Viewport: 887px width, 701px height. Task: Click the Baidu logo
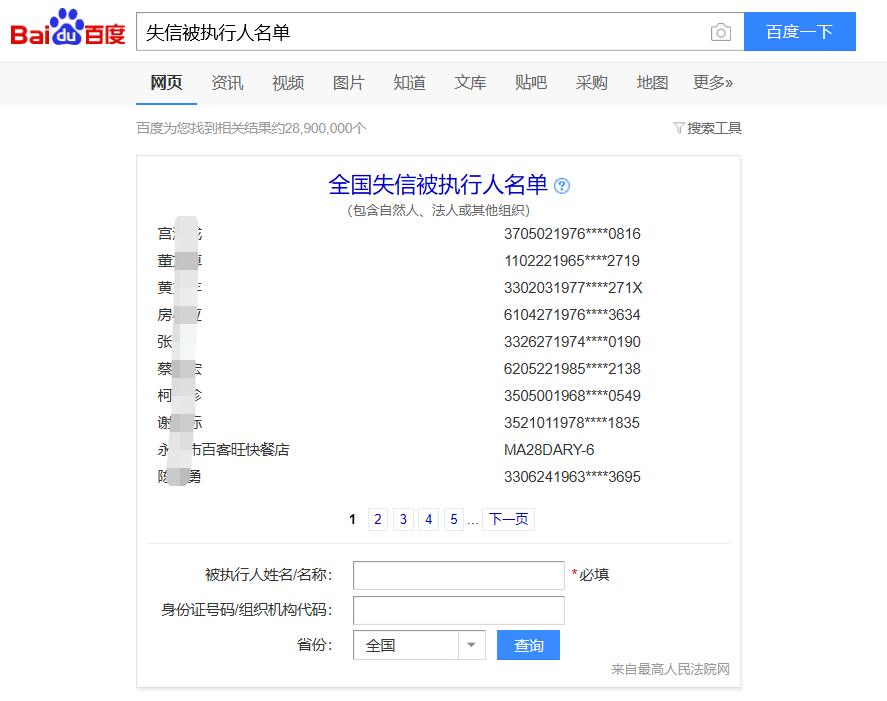click(68, 30)
